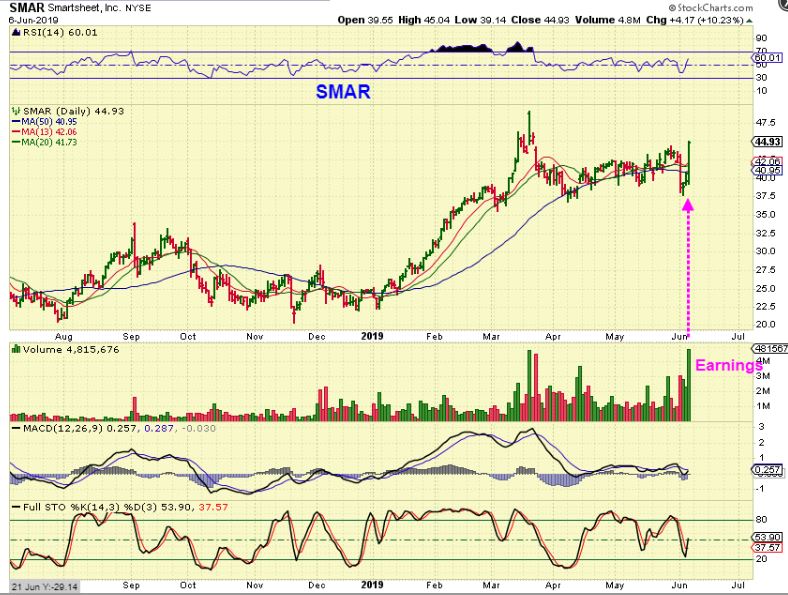Click the green up-arrow beside Chg
The width and height of the screenshot is (788, 595).
[x=749, y=21]
